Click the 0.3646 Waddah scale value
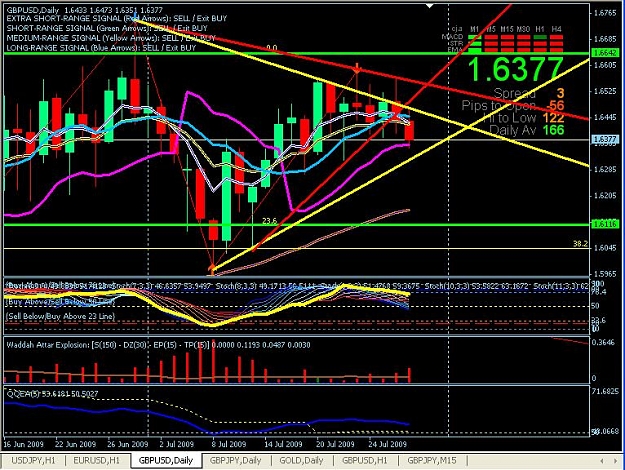Screen dimensions: 625x470 pos(605,342)
